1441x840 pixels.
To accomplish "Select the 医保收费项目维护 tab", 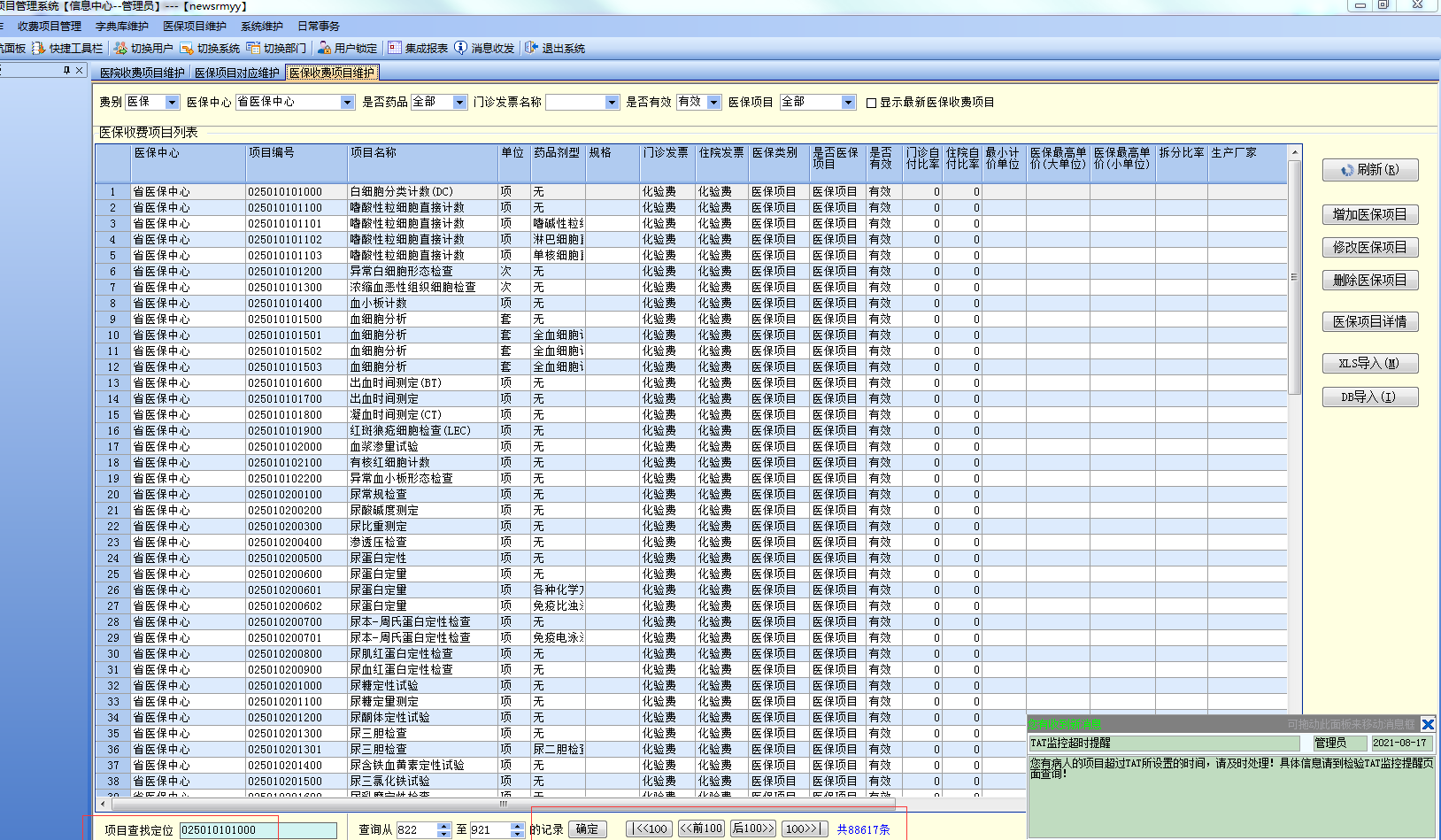I will (x=332, y=73).
